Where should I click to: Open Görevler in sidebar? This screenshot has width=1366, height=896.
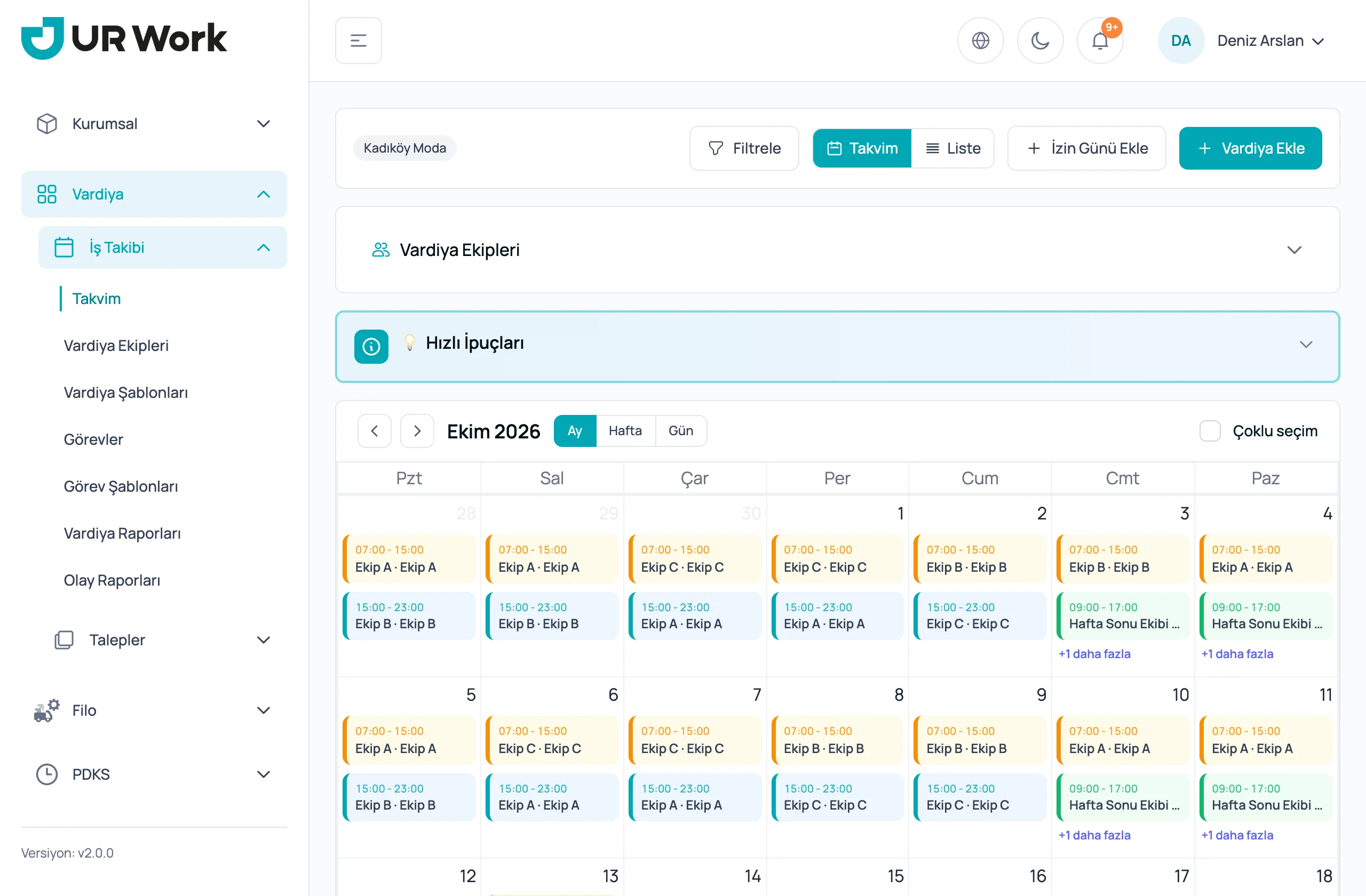point(93,440)
